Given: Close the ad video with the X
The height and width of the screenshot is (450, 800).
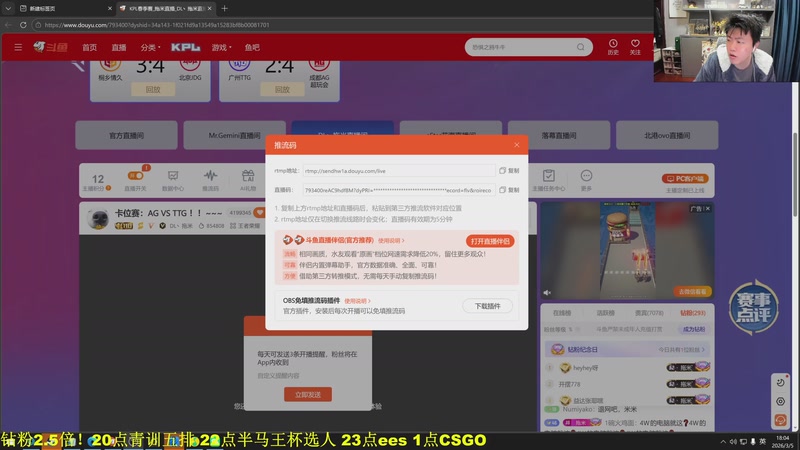Looking at the screenshot, I should point(708,209).
